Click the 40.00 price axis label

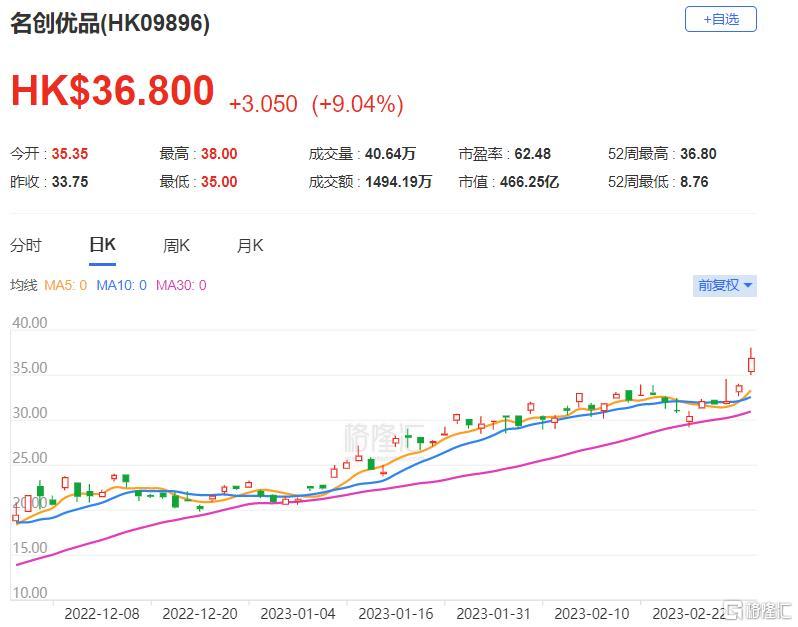(30, 323)
